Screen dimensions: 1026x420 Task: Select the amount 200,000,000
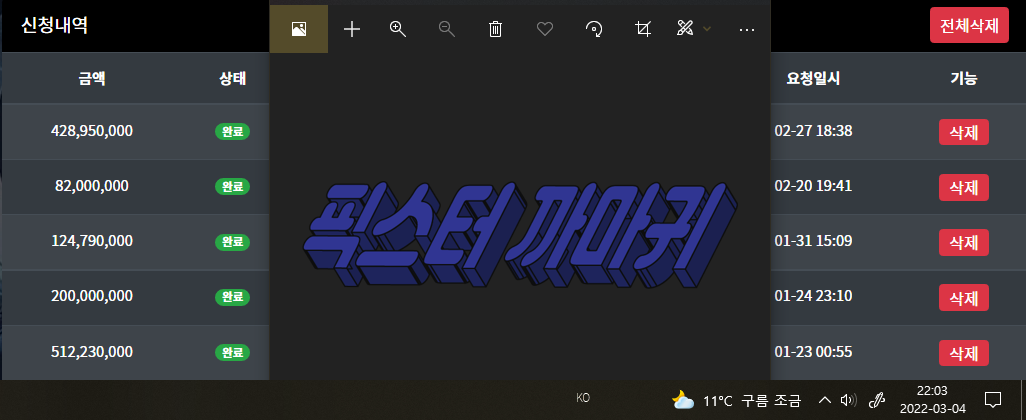pyautogui.click(x=92, y=296)
